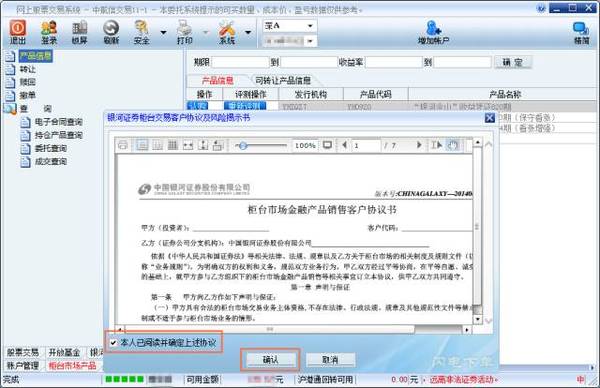Open 电子合同查询 in left tree
Image resolution: width=600 pixels, height=388 pixels.
point(59,122)
